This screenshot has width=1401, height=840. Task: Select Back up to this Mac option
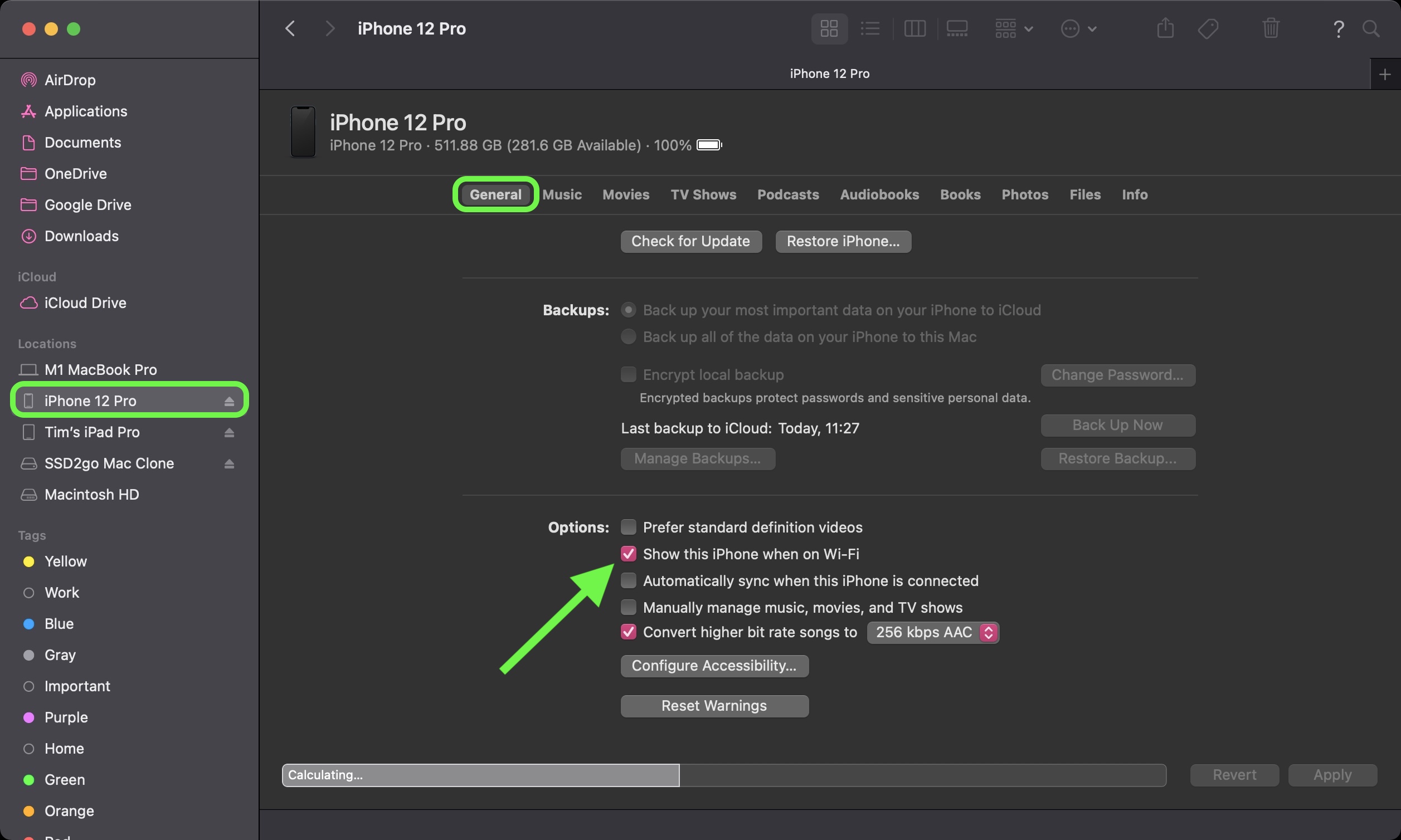[627, 336]
